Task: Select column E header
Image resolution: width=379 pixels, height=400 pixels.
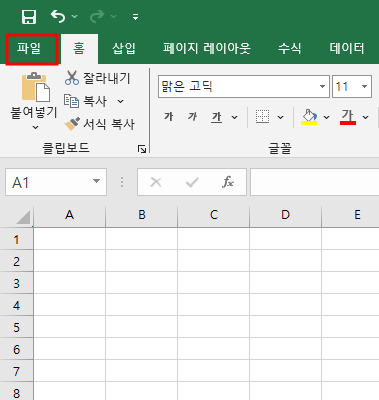Action: pos(350,215)
